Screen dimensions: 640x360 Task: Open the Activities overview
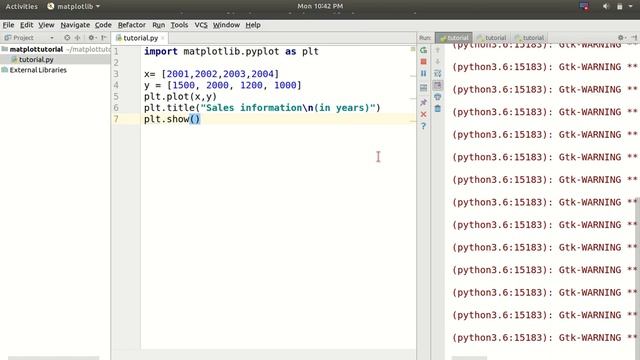point(21,7)
